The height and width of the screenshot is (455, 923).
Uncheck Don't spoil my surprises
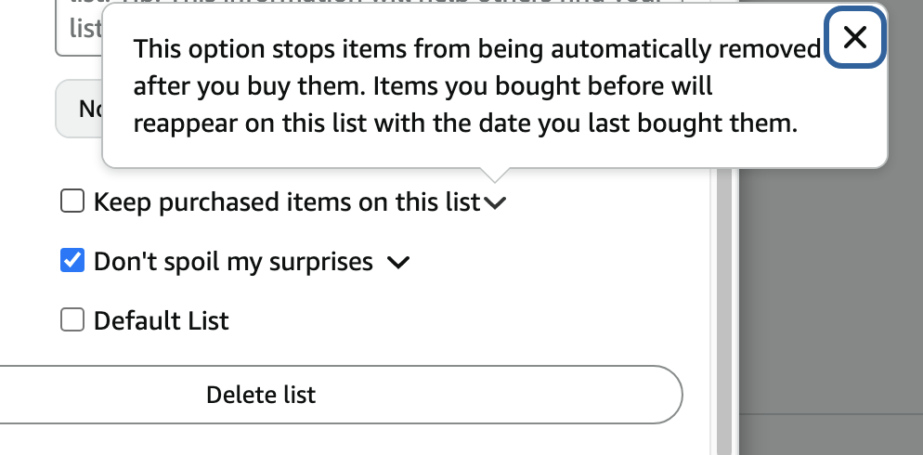72,260
